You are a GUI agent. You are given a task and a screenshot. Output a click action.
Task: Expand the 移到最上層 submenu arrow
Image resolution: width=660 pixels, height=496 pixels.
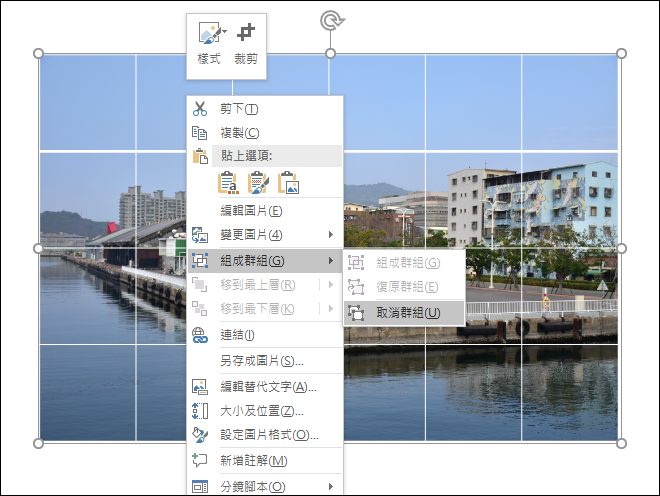pos(331,285)
